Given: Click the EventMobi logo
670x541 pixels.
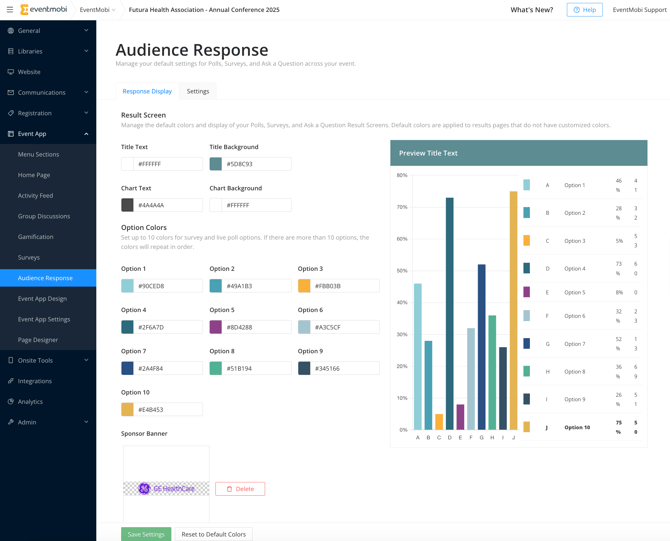Looking at the screenshot, I should (44, 10).
